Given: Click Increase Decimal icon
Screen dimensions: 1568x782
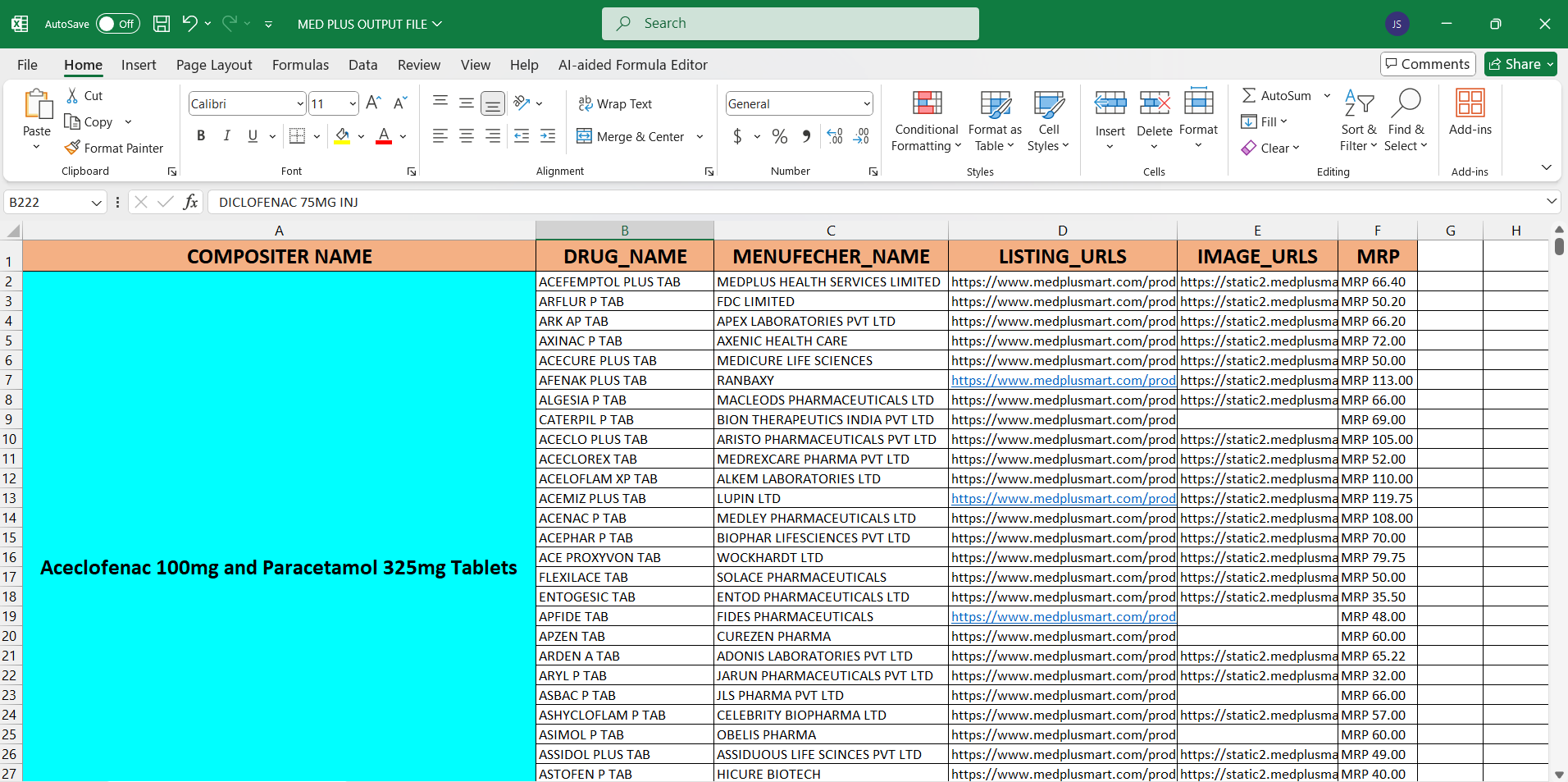Looking at the screenshot, I should click(x=835, y=136).
